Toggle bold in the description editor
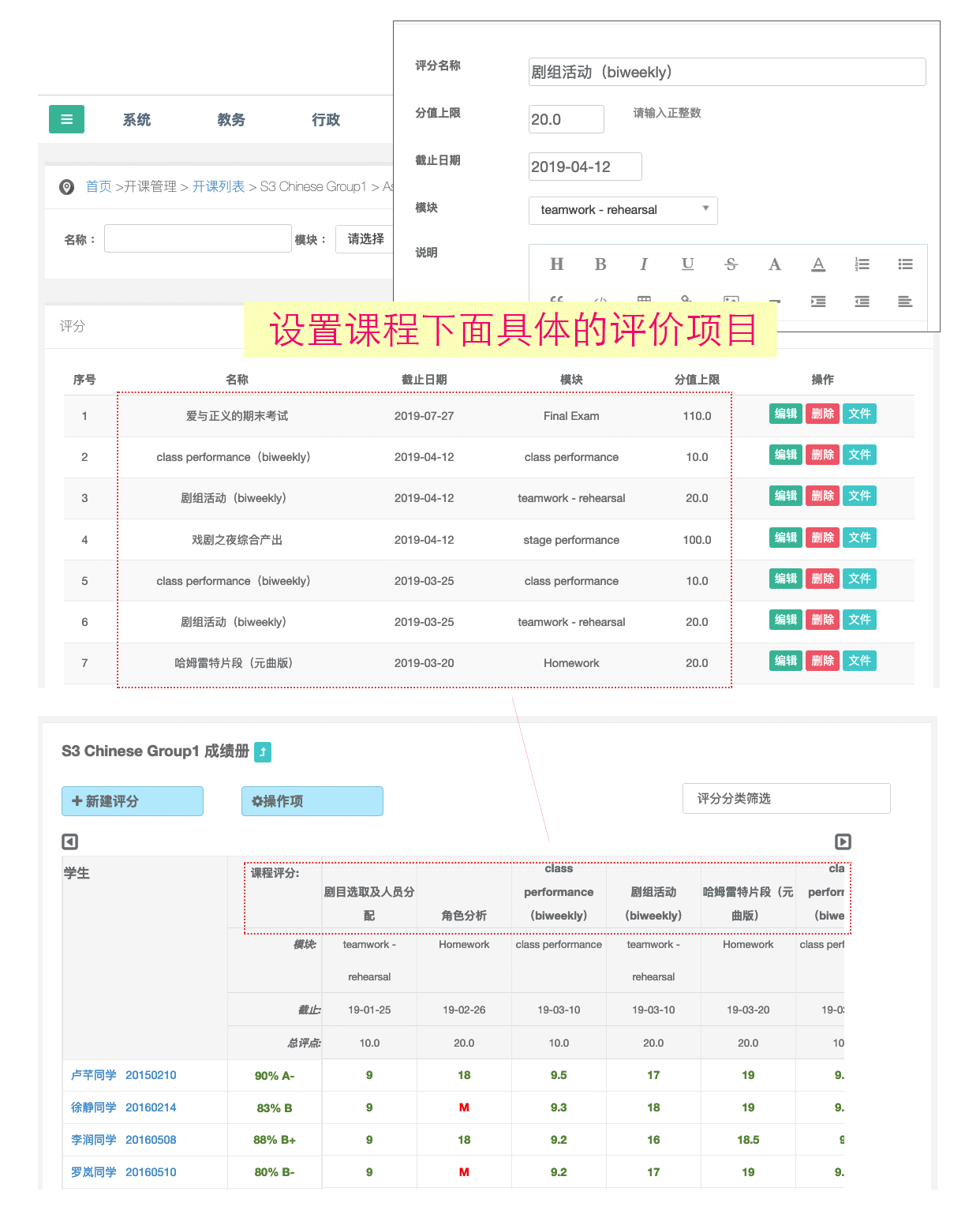Image resolution: width=980 pixels, height=1214 pixels. tap(600, 264)
